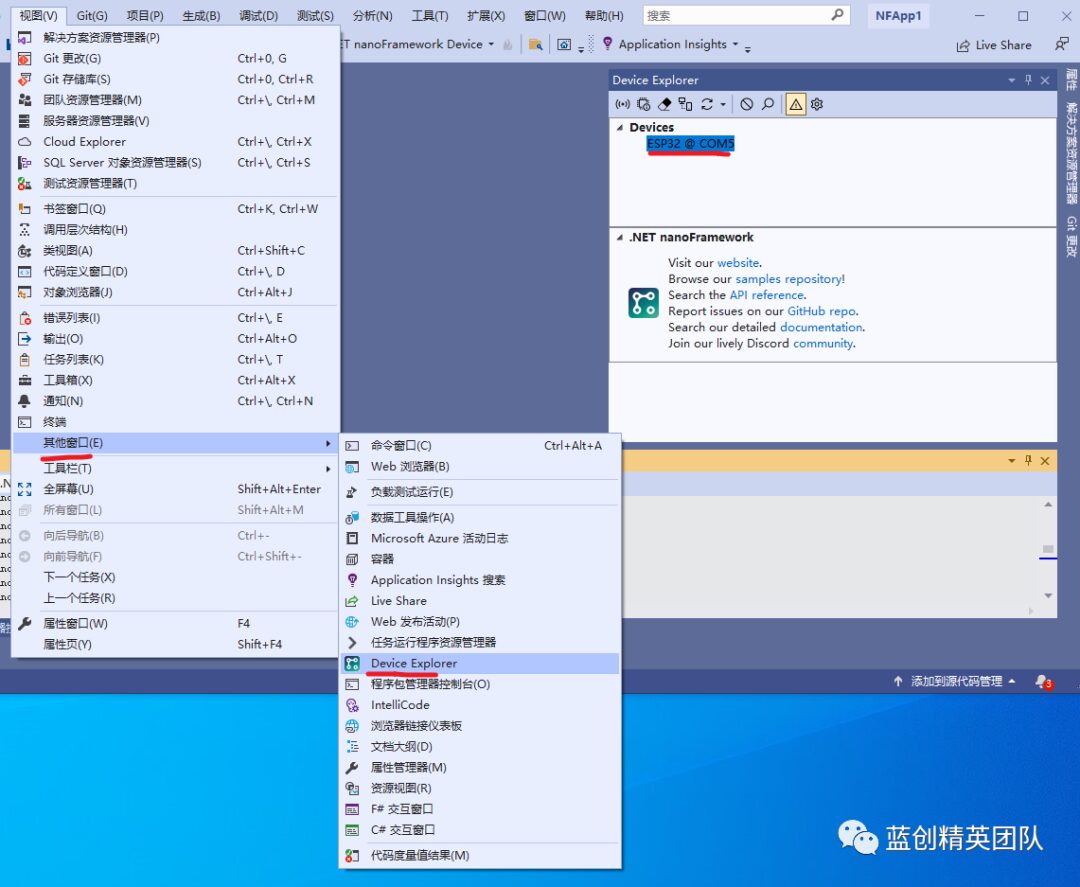Click SQL Server 对象资源管理器 icon

25,163
